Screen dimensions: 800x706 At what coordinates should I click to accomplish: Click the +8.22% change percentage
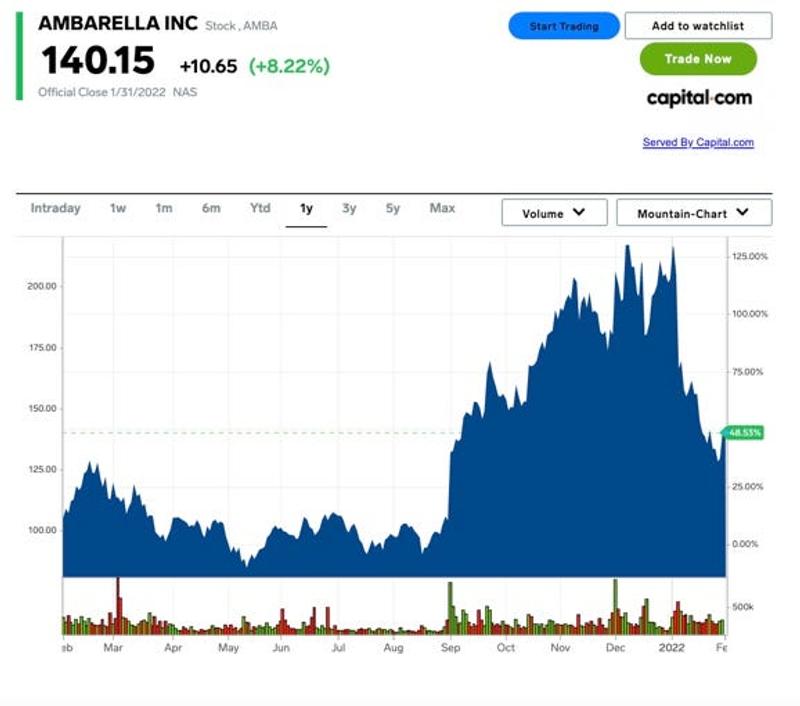289,66
